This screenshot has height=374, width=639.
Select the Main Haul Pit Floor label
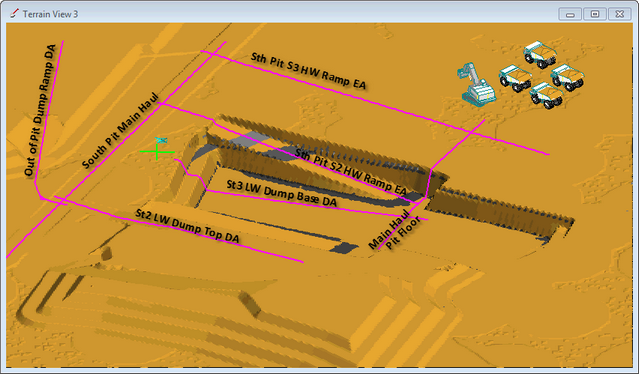tap(394, 230)
